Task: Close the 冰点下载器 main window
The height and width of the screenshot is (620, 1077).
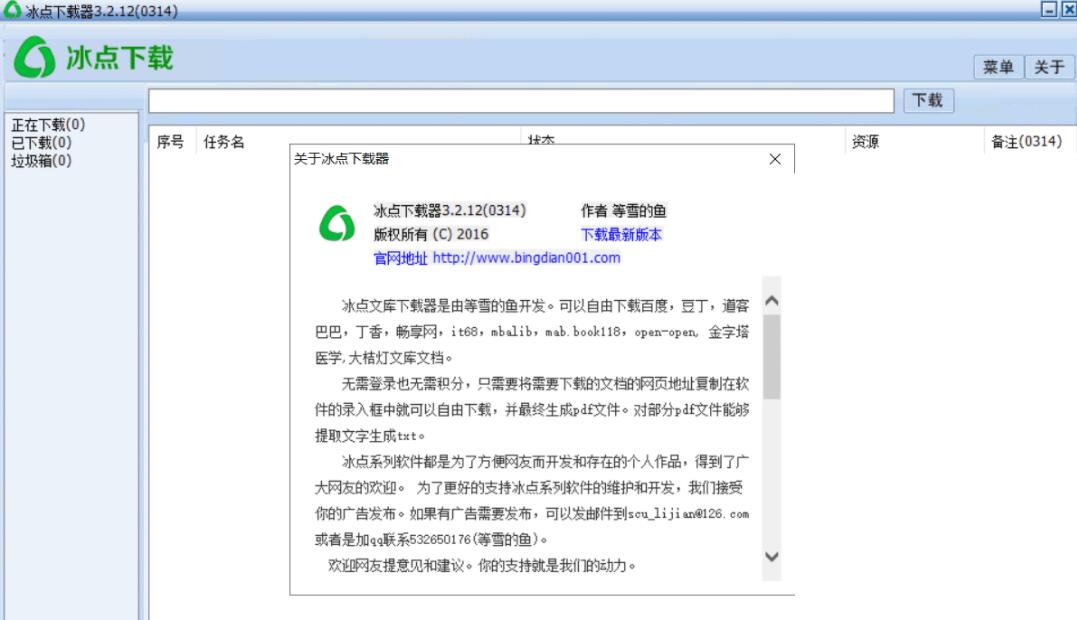Action: [1069, 9]
